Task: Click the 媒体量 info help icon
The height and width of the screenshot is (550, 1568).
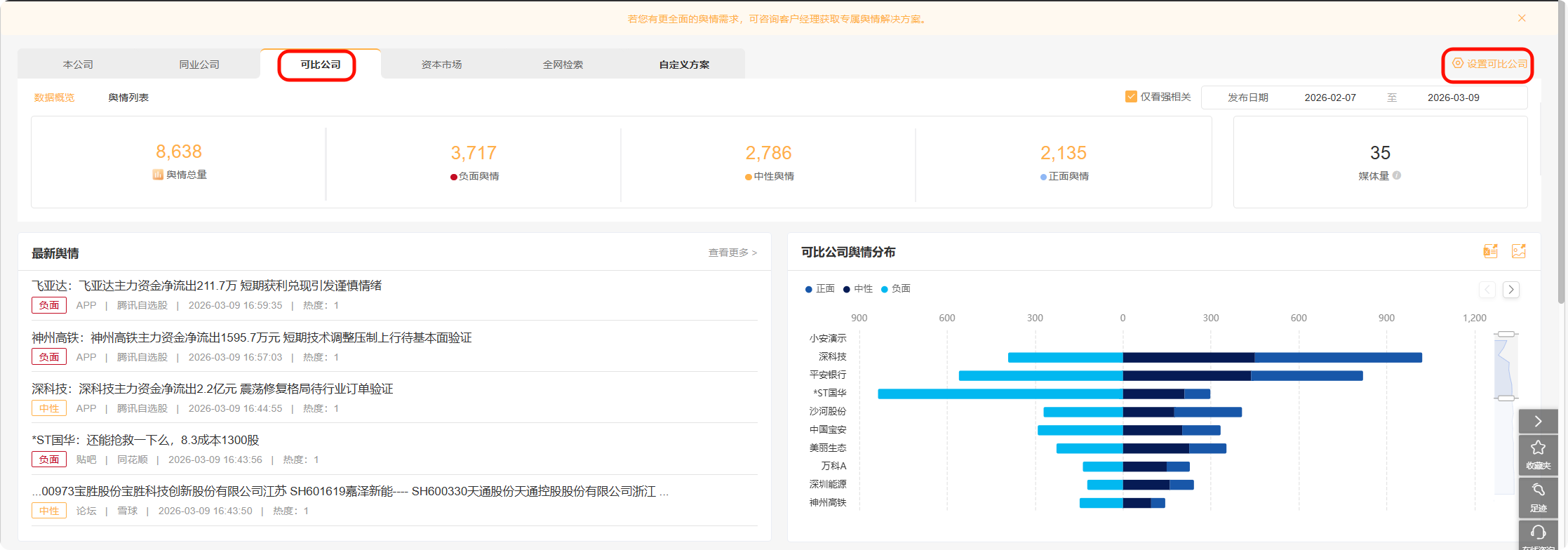Action: coord(1397,175)
